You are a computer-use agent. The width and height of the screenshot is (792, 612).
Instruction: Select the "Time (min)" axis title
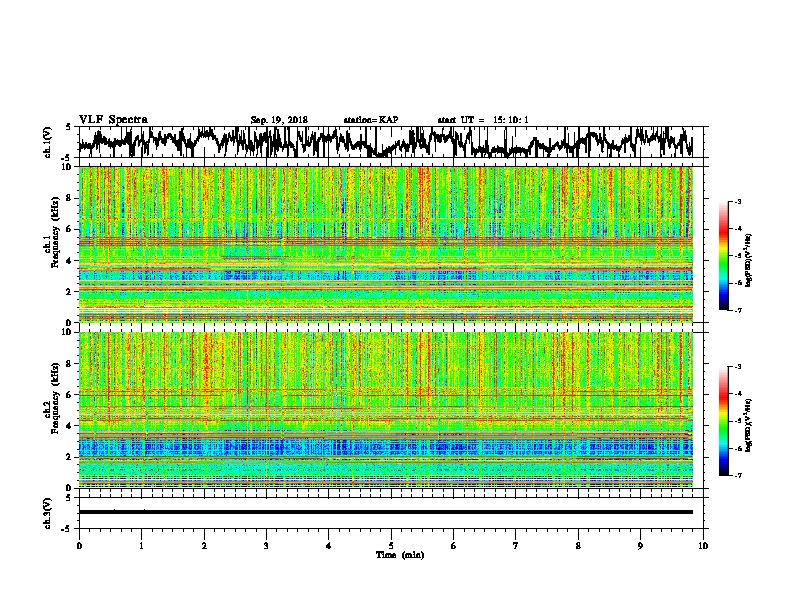(400, 555)
